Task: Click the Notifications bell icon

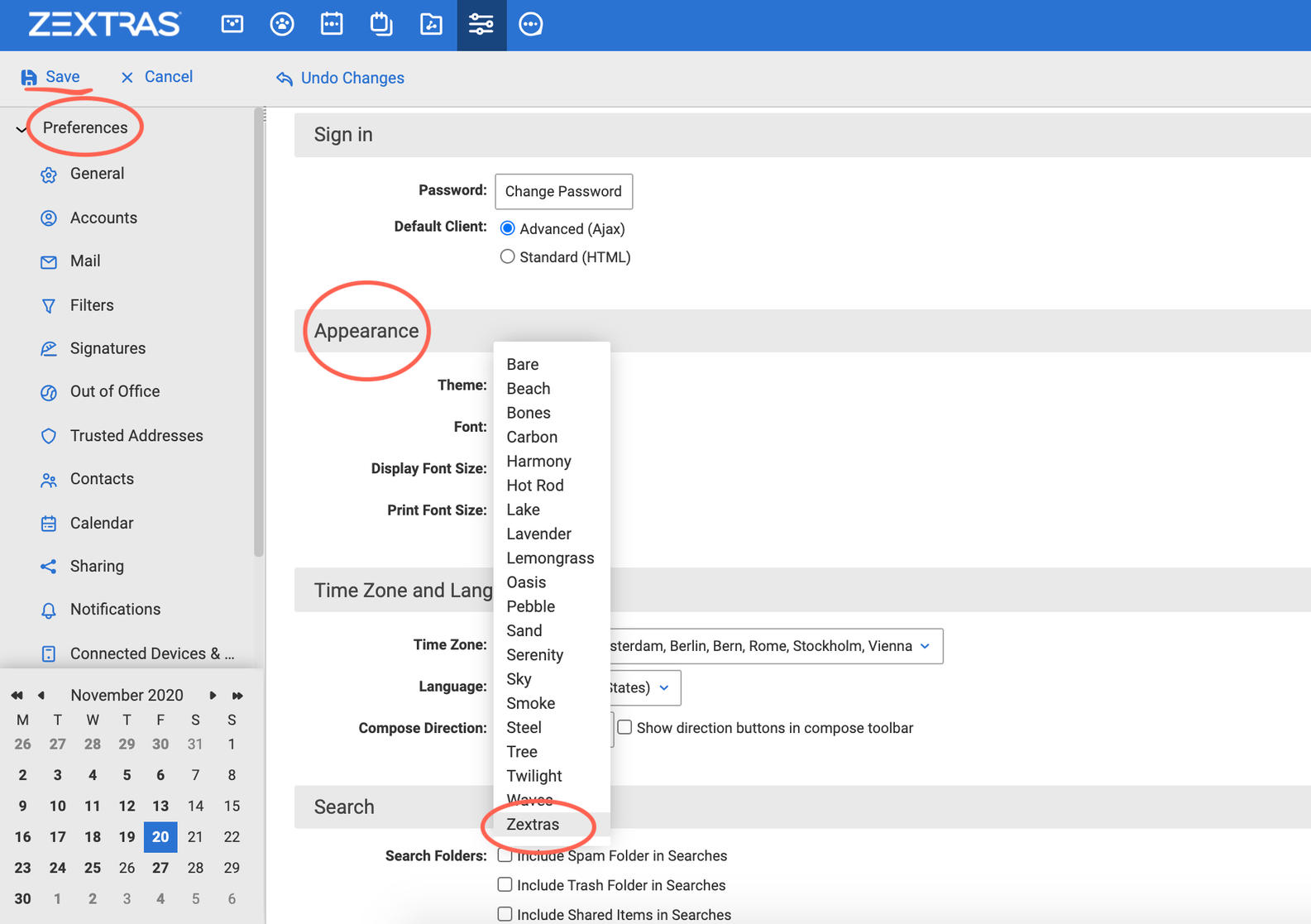Action: tap(49, 610)
